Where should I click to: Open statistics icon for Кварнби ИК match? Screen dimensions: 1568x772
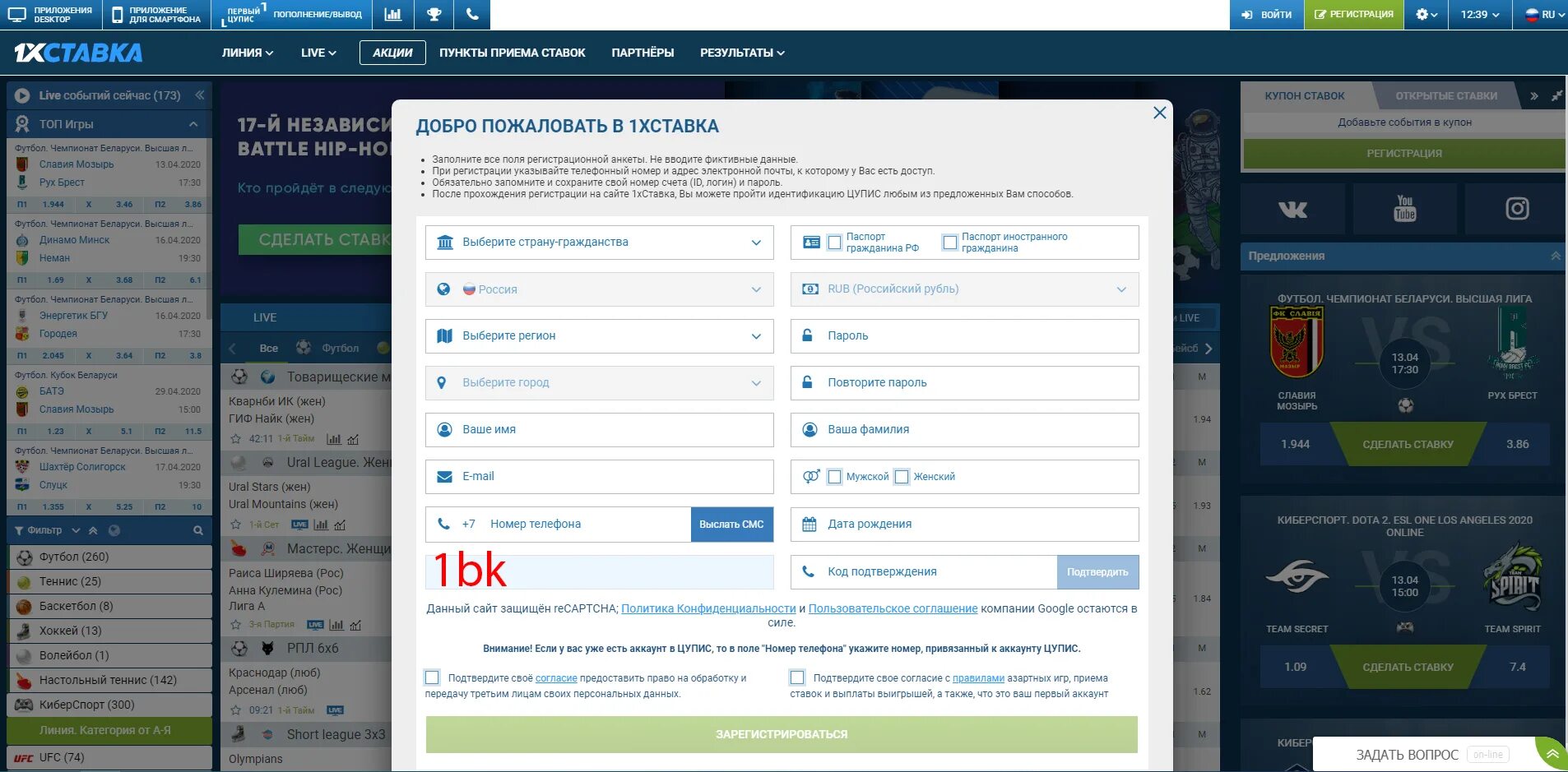[x=333, y=439]
